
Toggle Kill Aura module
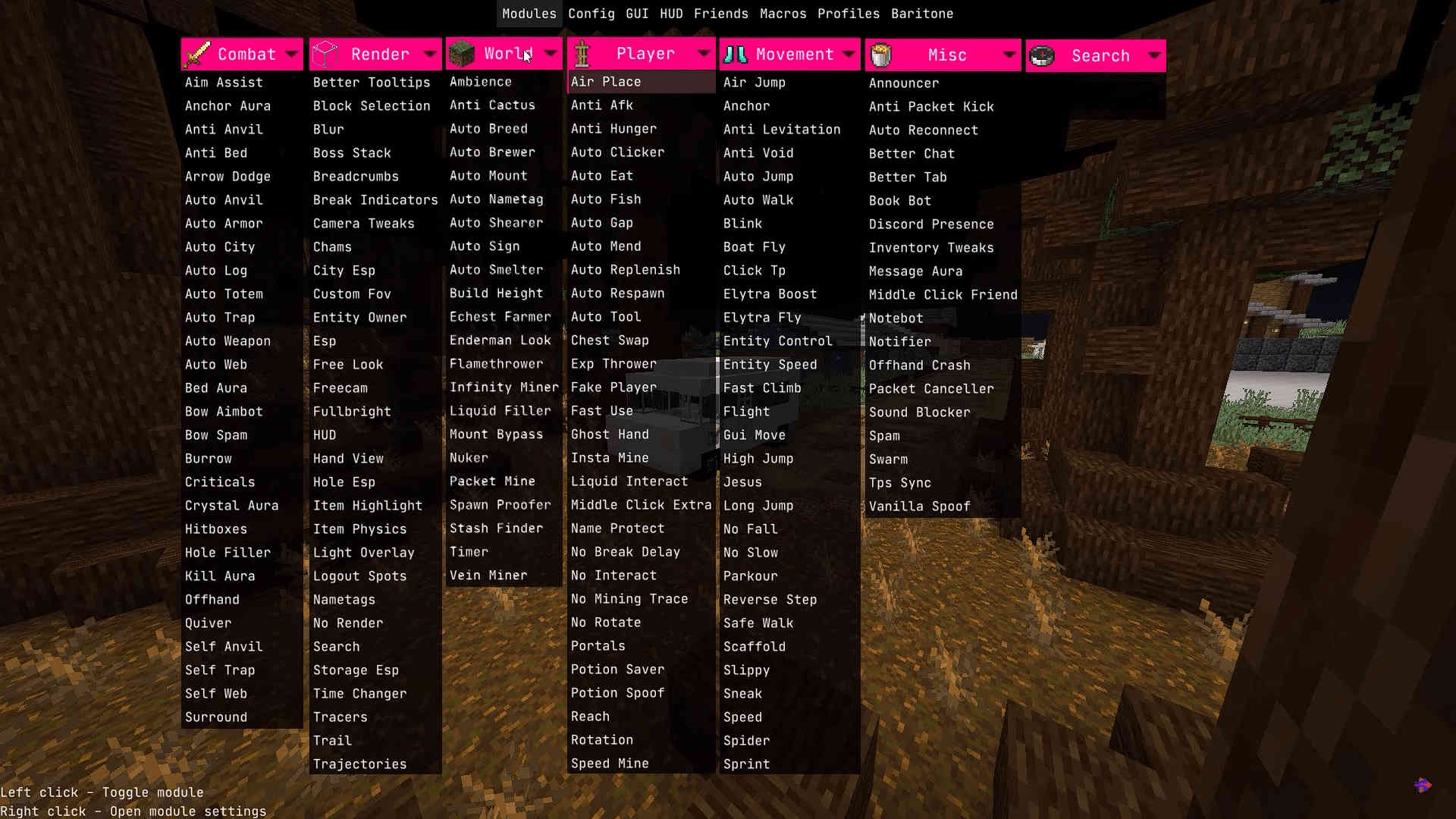point(219,575)
